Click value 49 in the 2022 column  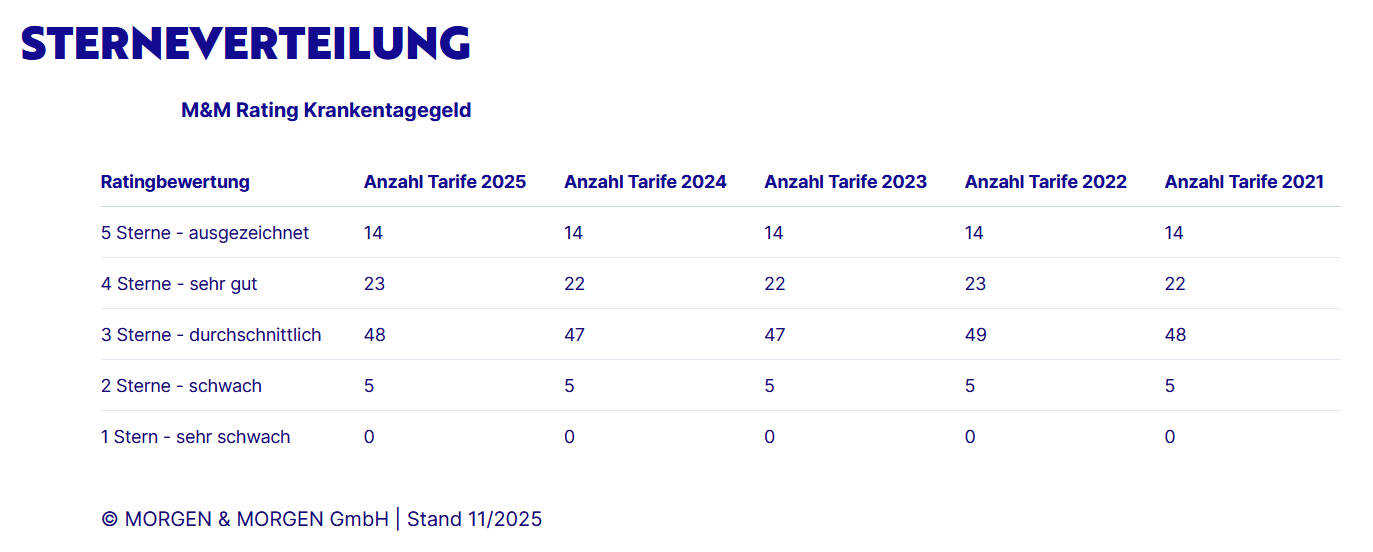(975, 335)
